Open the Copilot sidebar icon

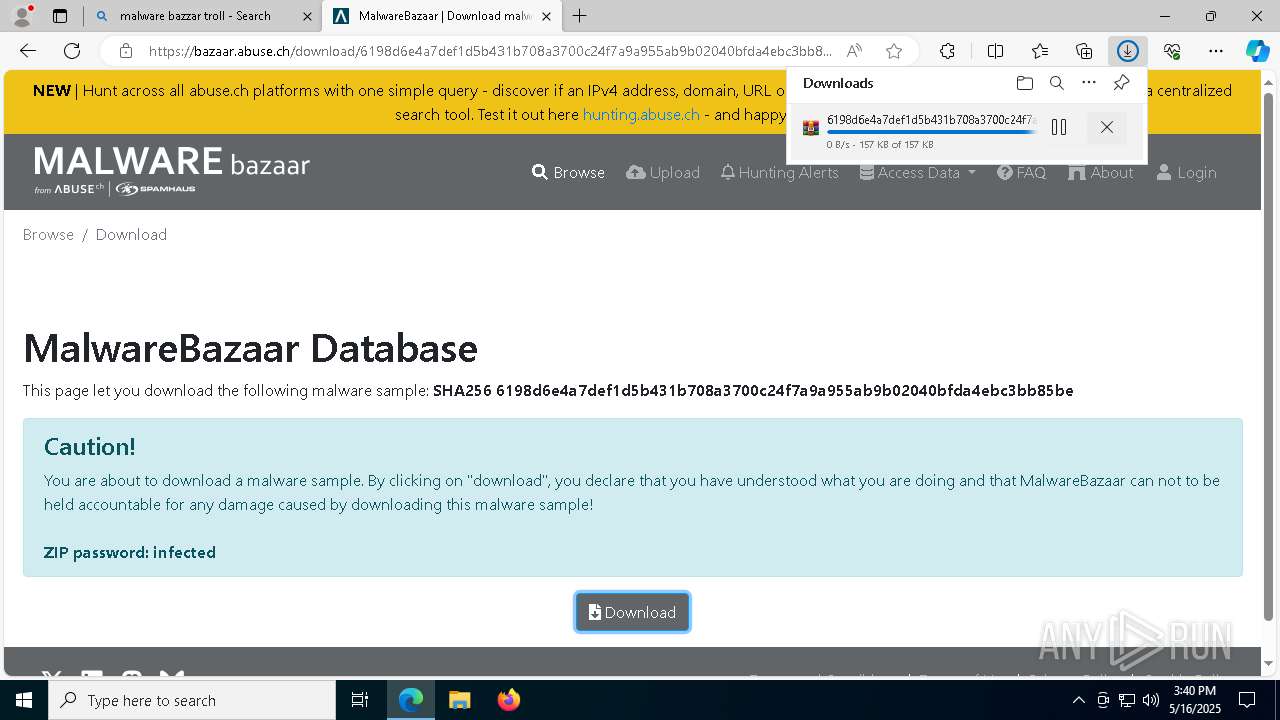1257,51
